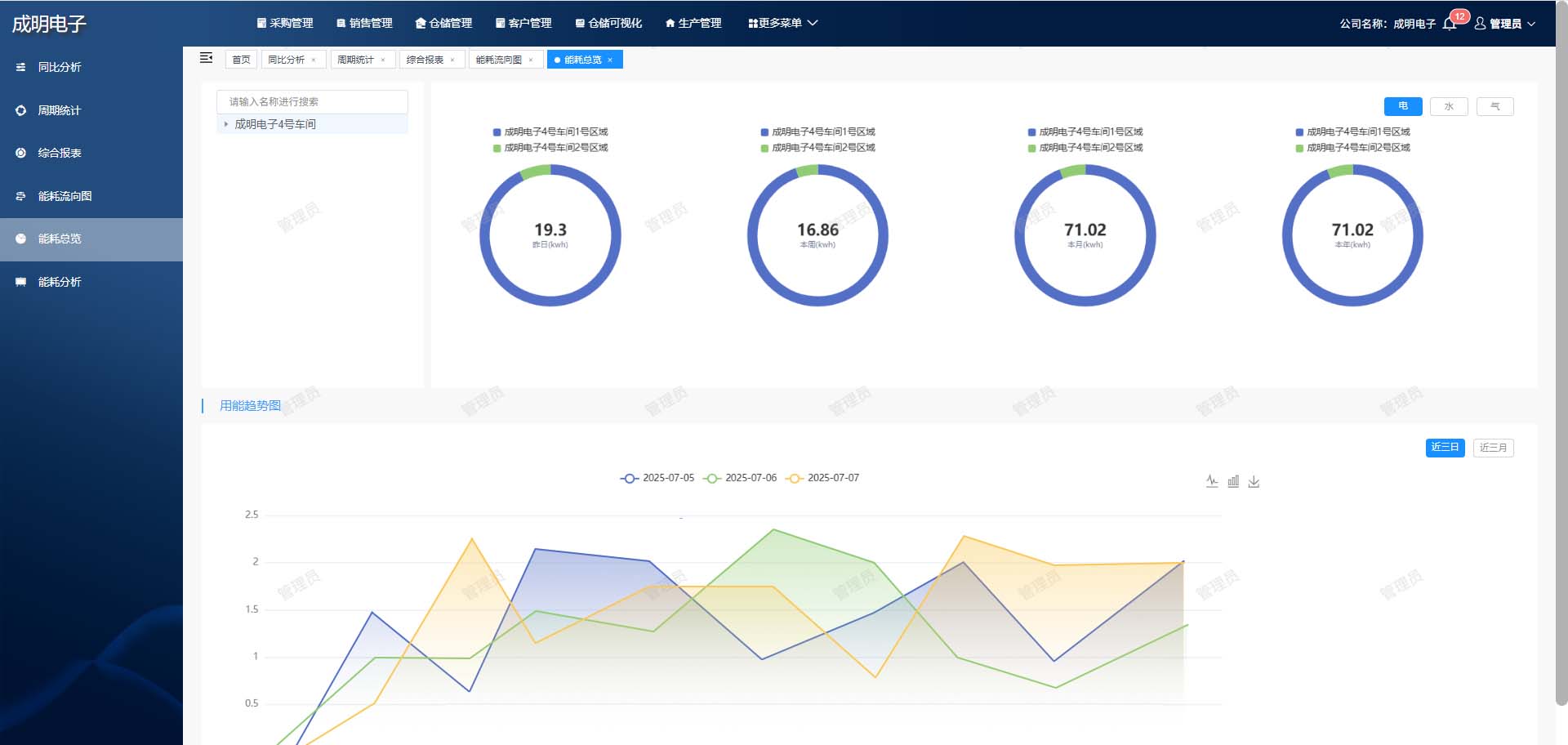Toggle the 2025-07-06 series in chart legend
Image resolution: width=1568 pixels, height=745 pixels.
point(742,478)
